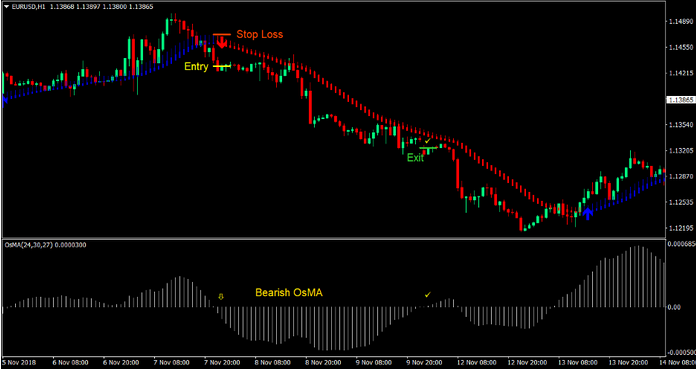The image size is (696, 369).
Task: Select the Bearish OsMA text label
Action: [x=289, y=293]
